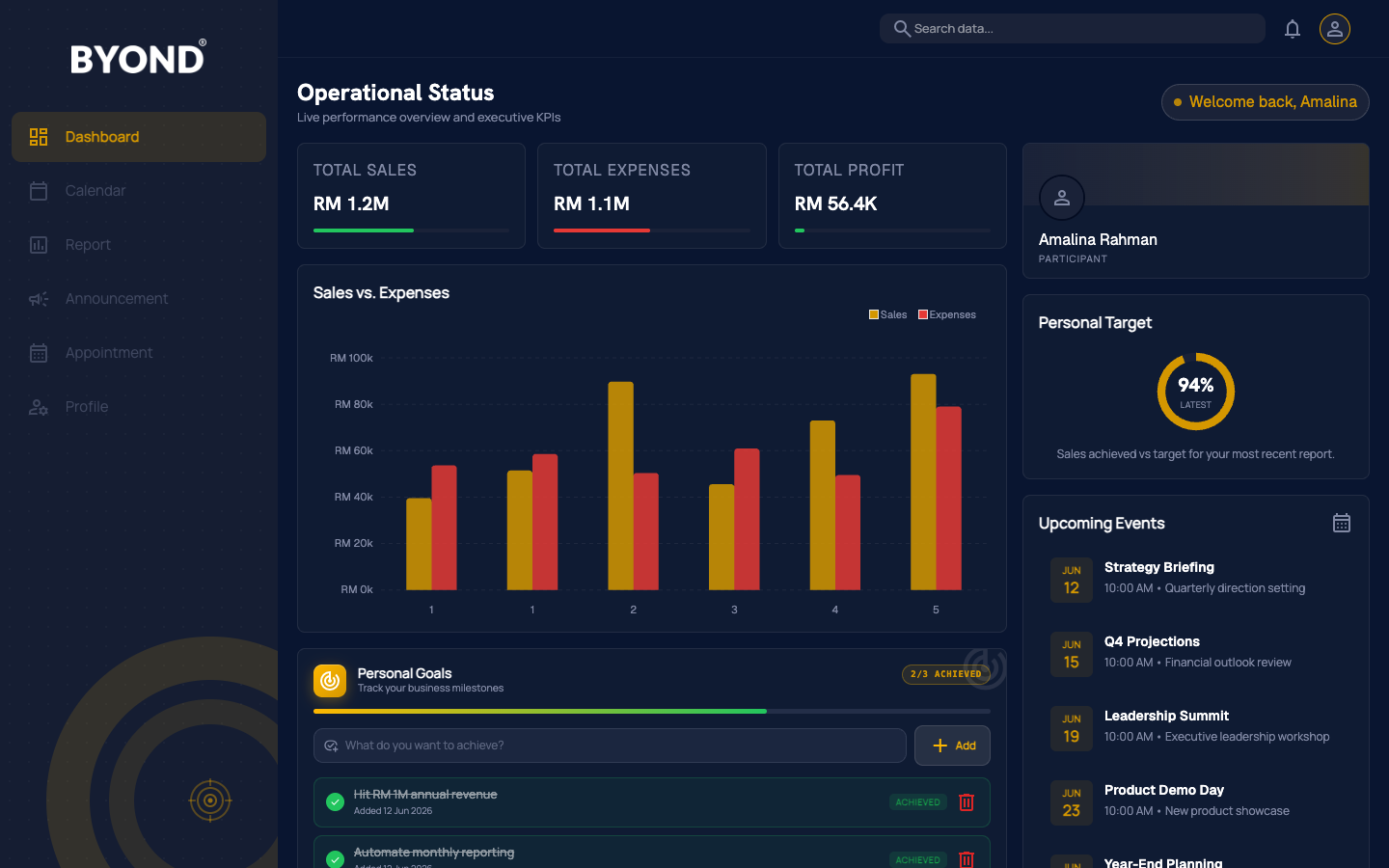Screen dimensions: 1389x868
Task: Toggle the Expenses legend swatch
Action: click(923, 314)
